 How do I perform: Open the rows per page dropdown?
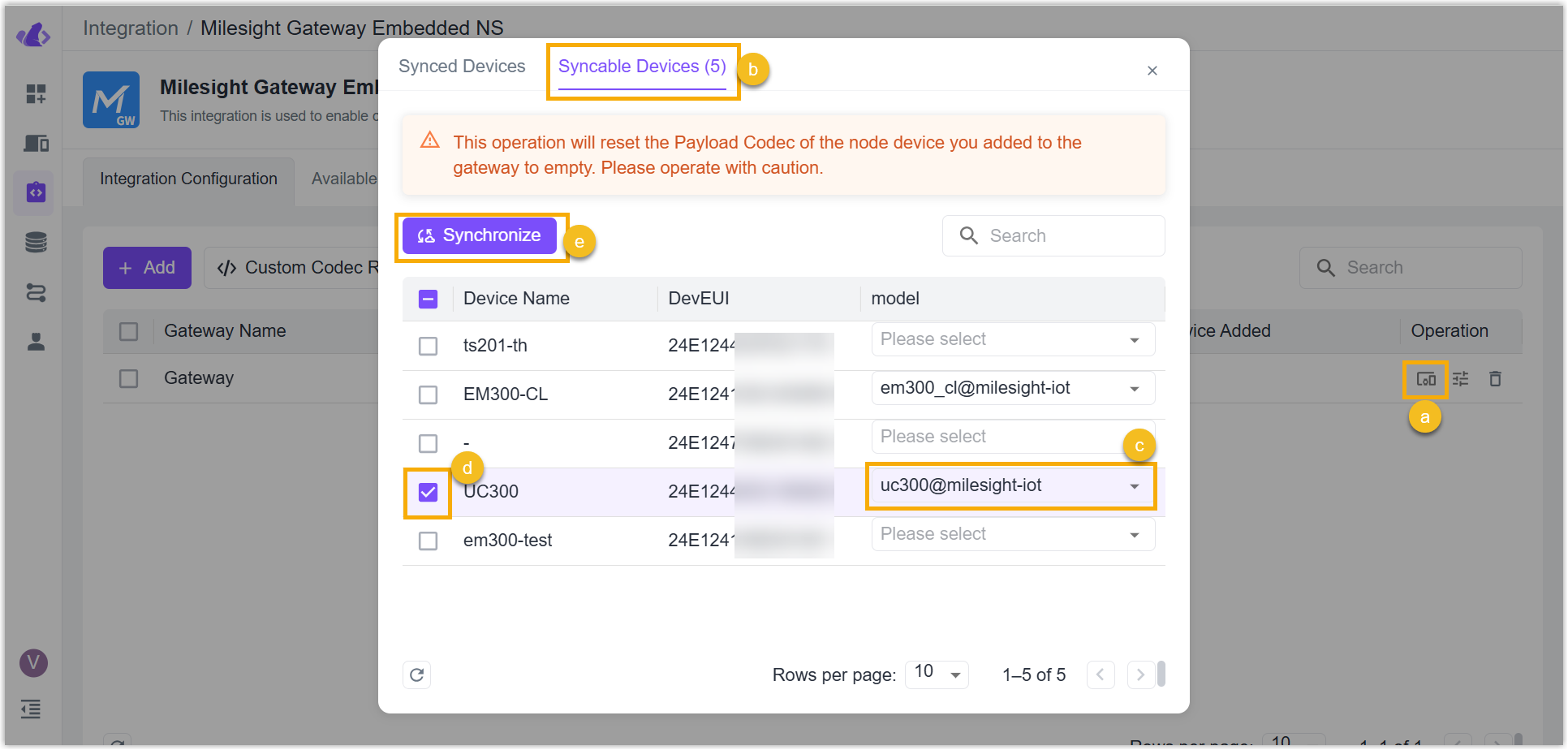[x=937, y=673]
